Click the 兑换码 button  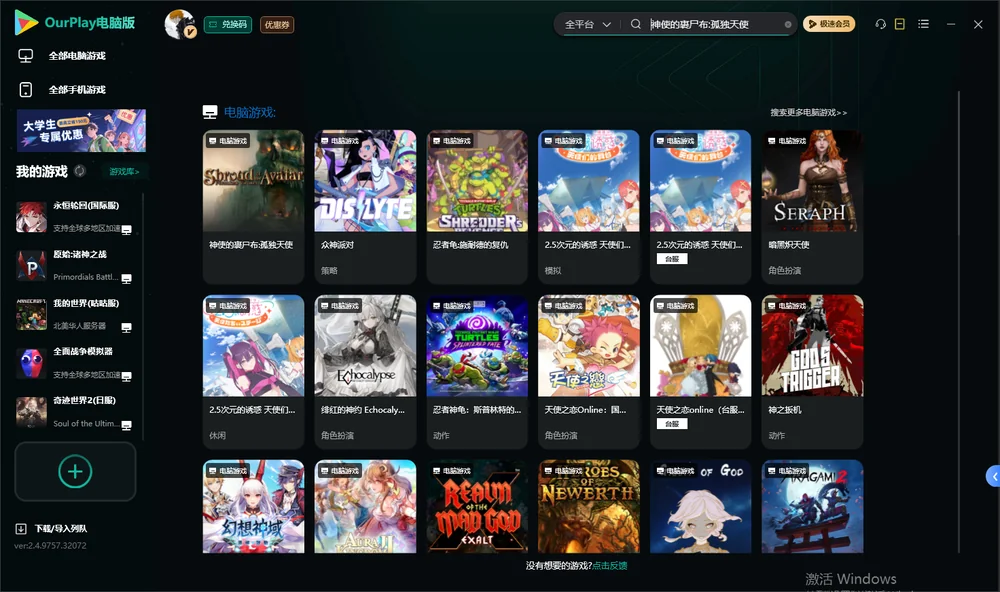coord(228,25)
